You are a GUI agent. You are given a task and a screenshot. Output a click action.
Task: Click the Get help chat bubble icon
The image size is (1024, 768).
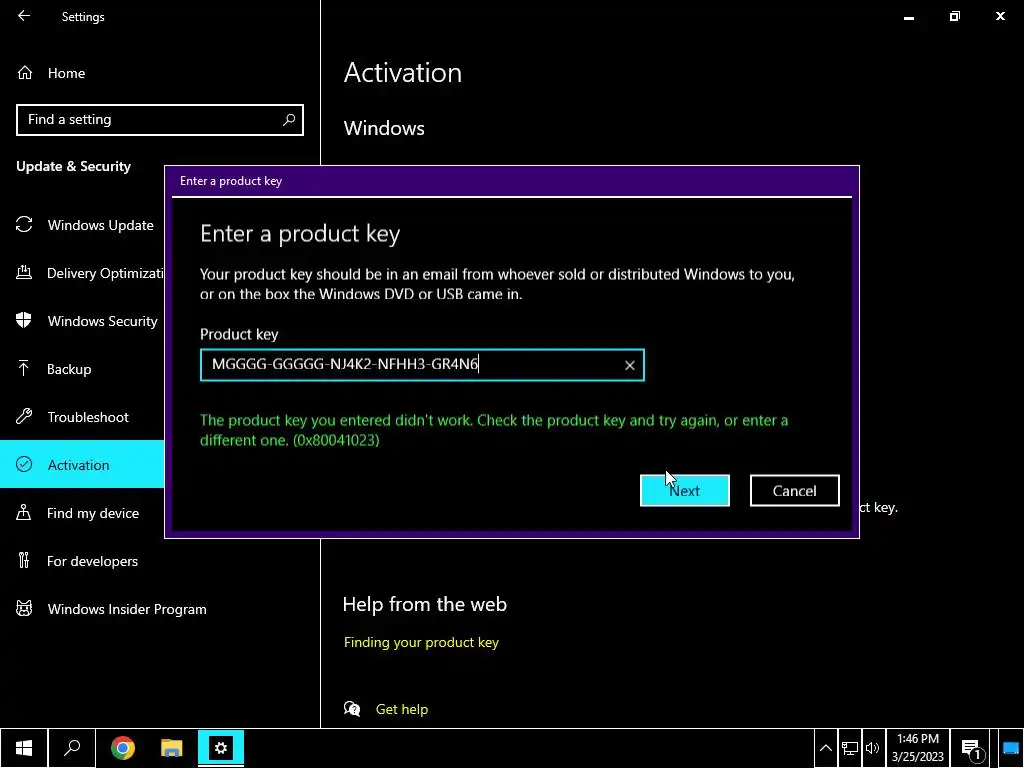352,709
